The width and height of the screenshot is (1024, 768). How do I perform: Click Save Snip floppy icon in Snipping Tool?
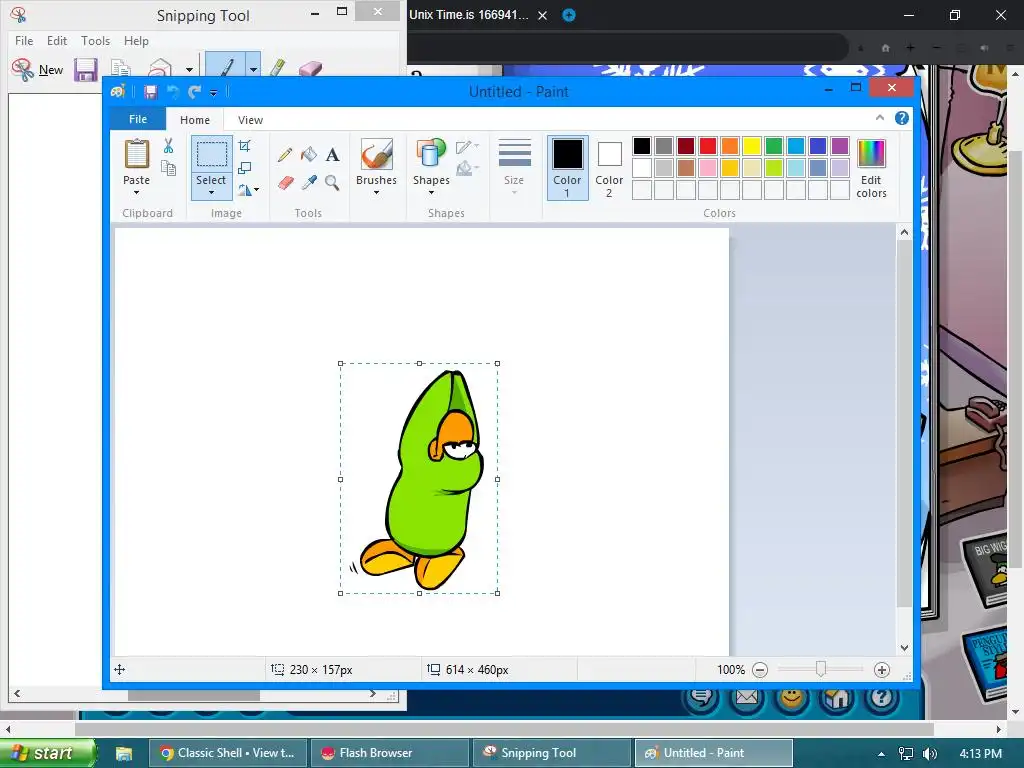[x=86, y=69]
